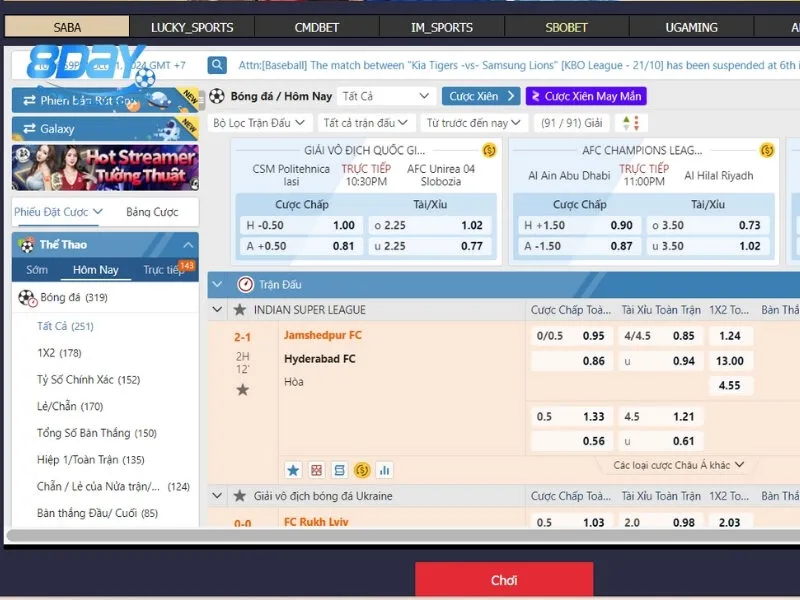Click Jamshedpur FC handicap odds 0.95
This screenshot has width=800, height=600.
[571, 336]
